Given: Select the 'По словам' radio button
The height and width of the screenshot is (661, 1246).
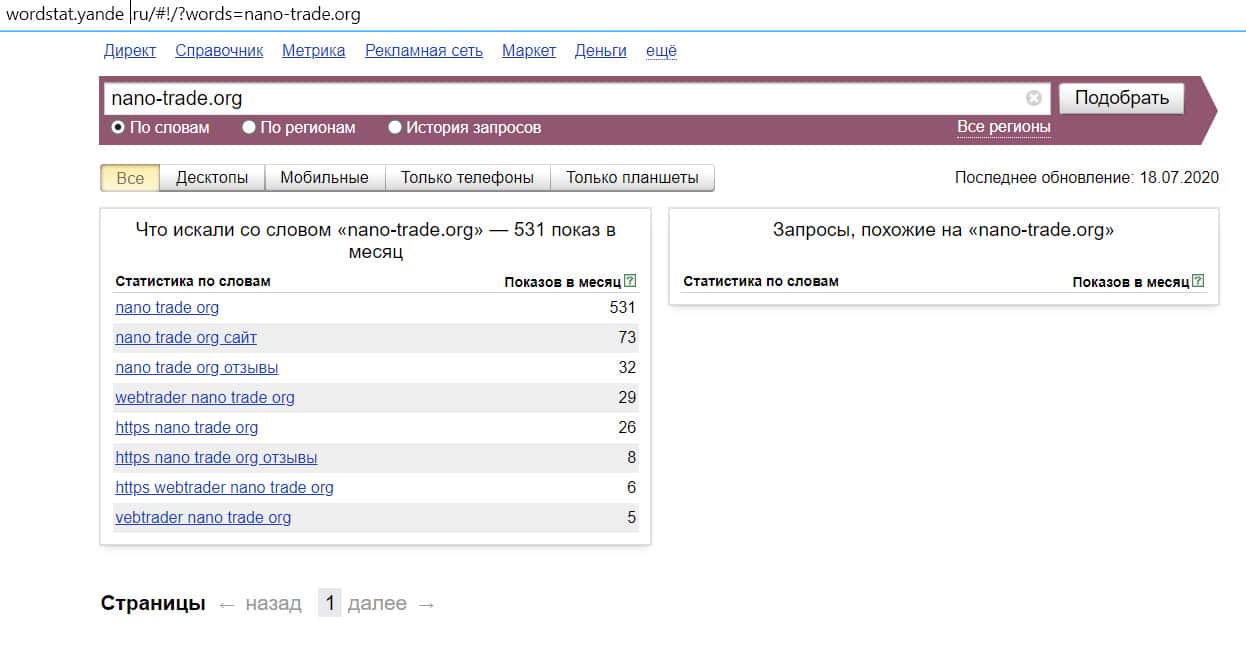Looking at the screenshot, I should [x=118, y=128].
